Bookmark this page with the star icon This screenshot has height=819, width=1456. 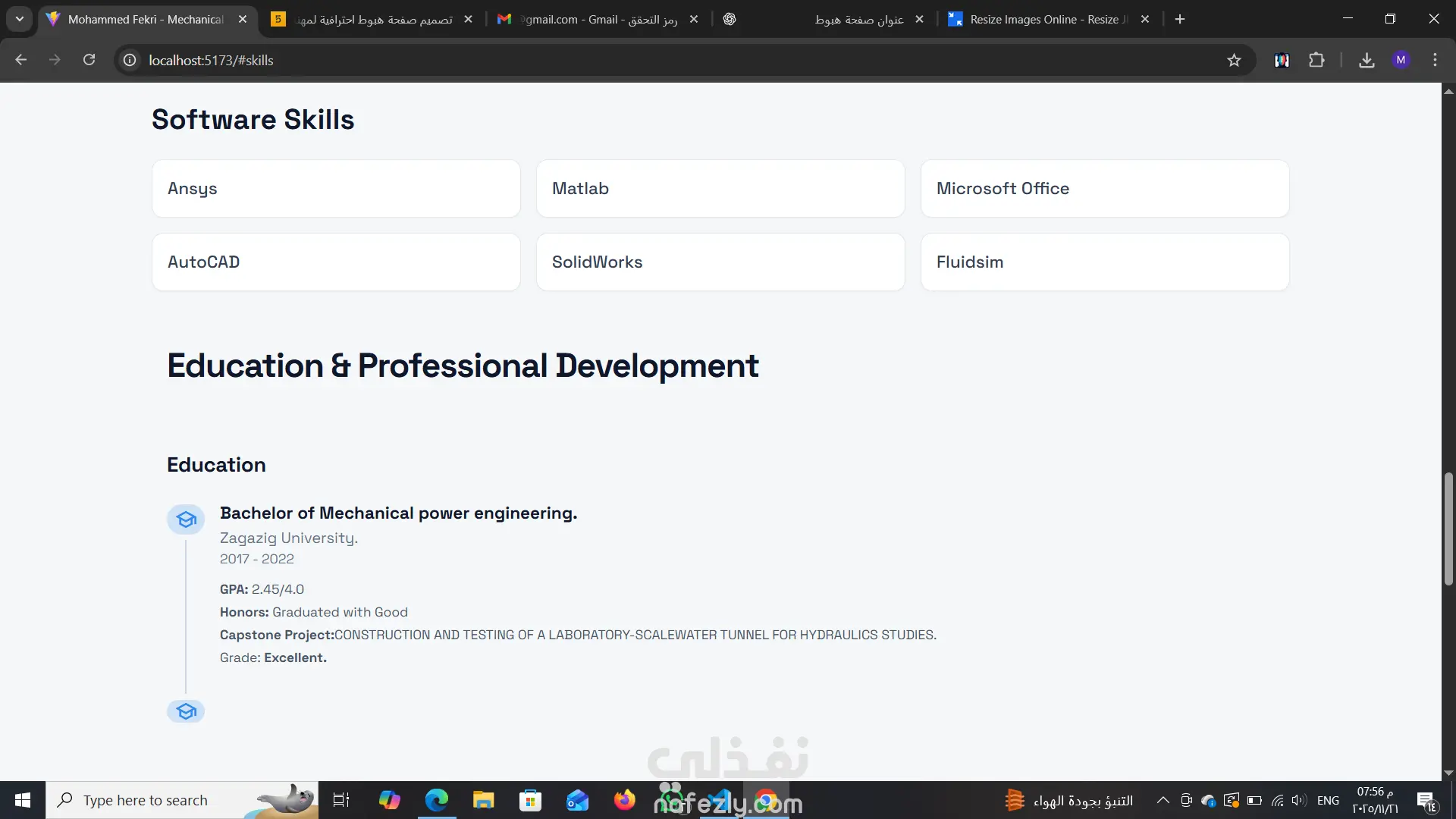coord(1234,60)
